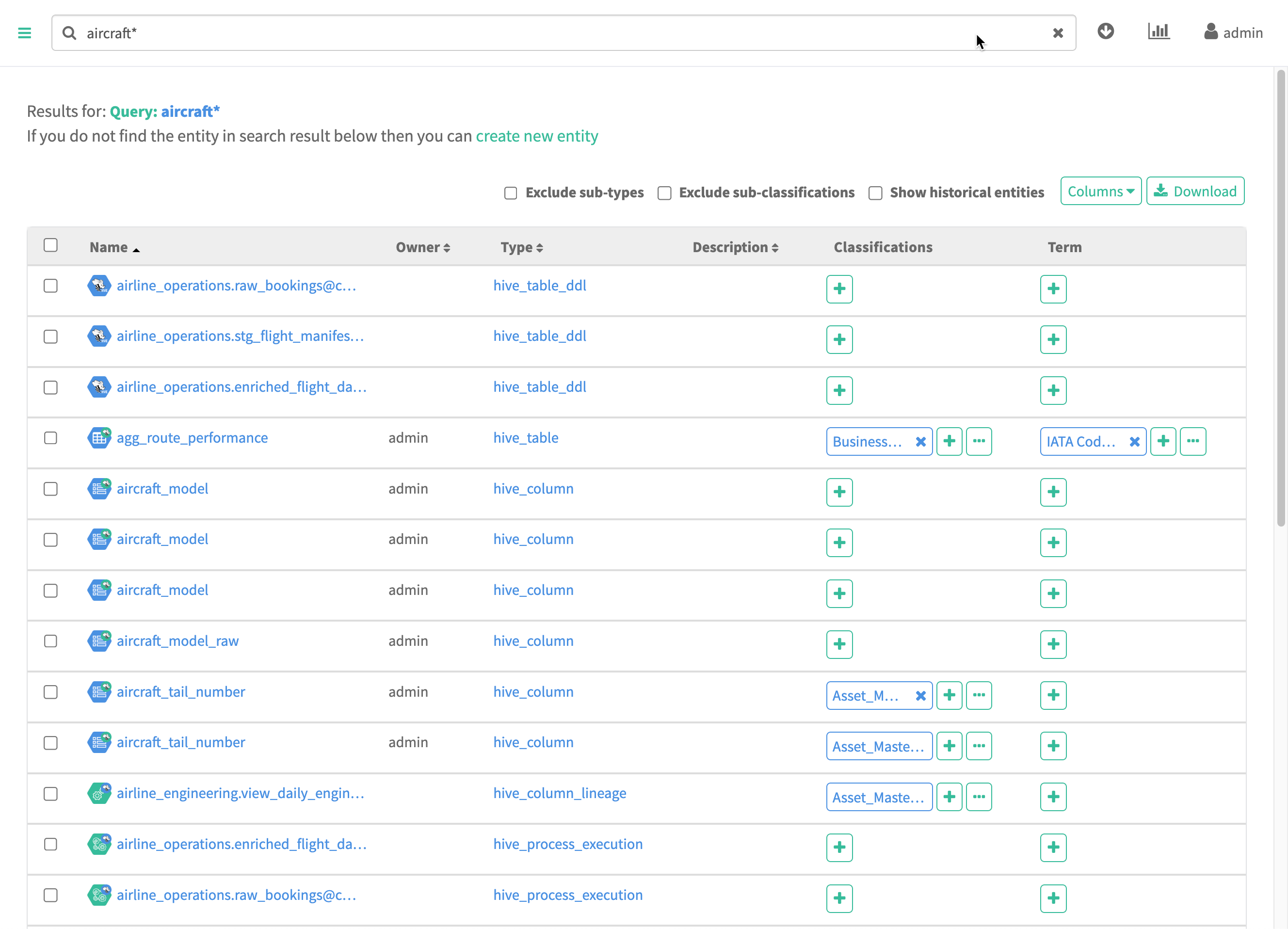Remove the Business classification tag from agg_route_performance

pyautogui.click(x=920, y=442)
